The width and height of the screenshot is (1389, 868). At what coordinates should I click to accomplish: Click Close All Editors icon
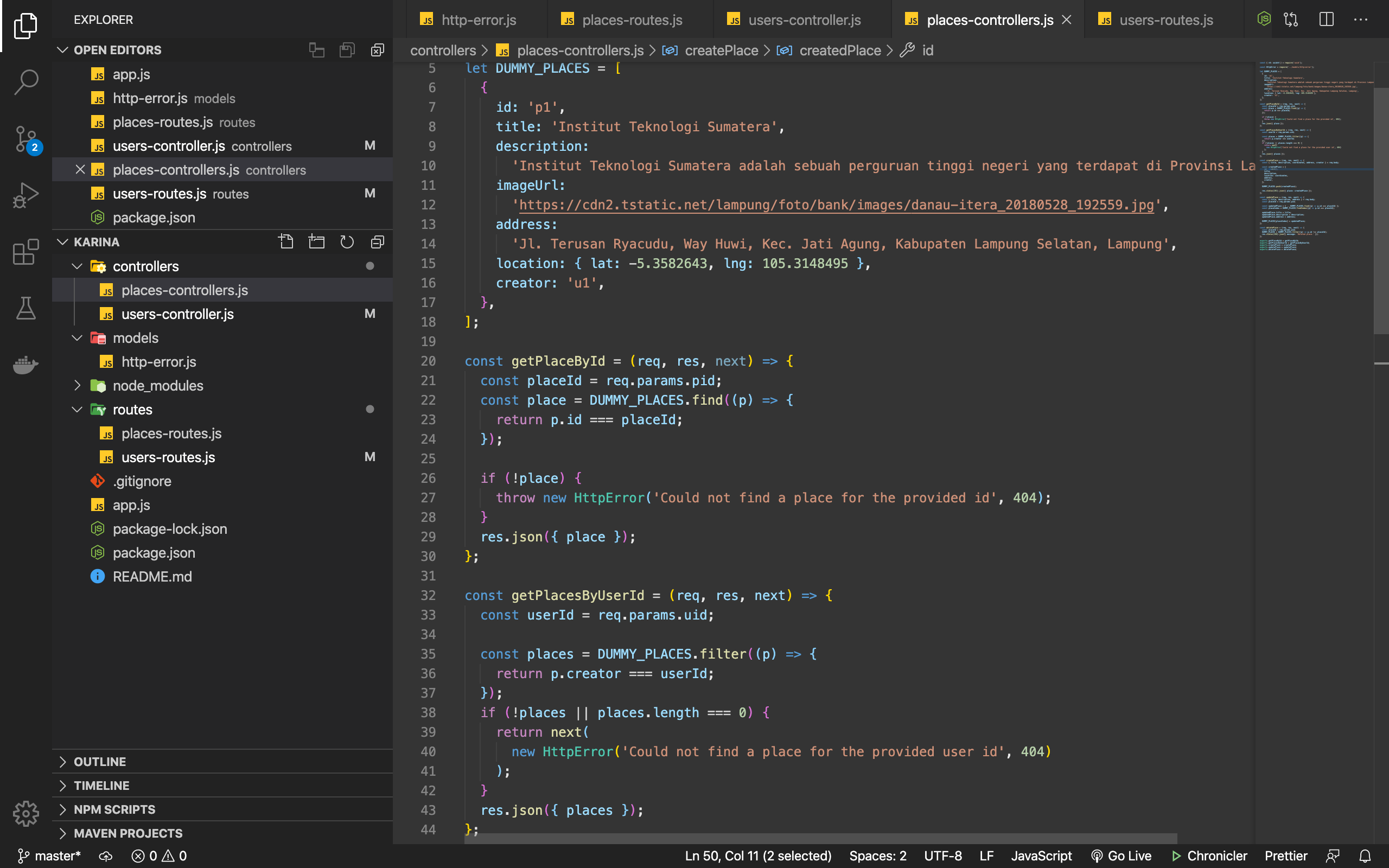point(377,50)
